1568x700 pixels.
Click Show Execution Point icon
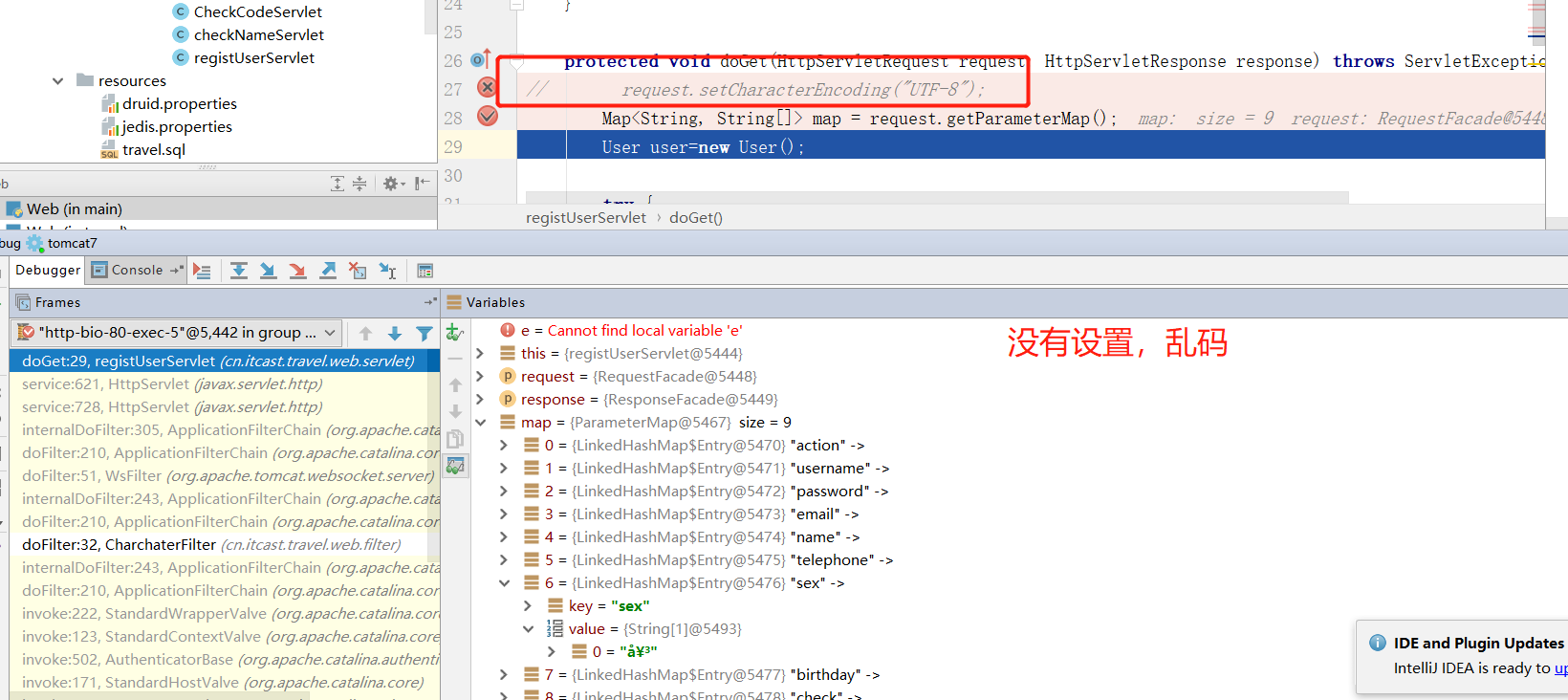pos(202,271)
